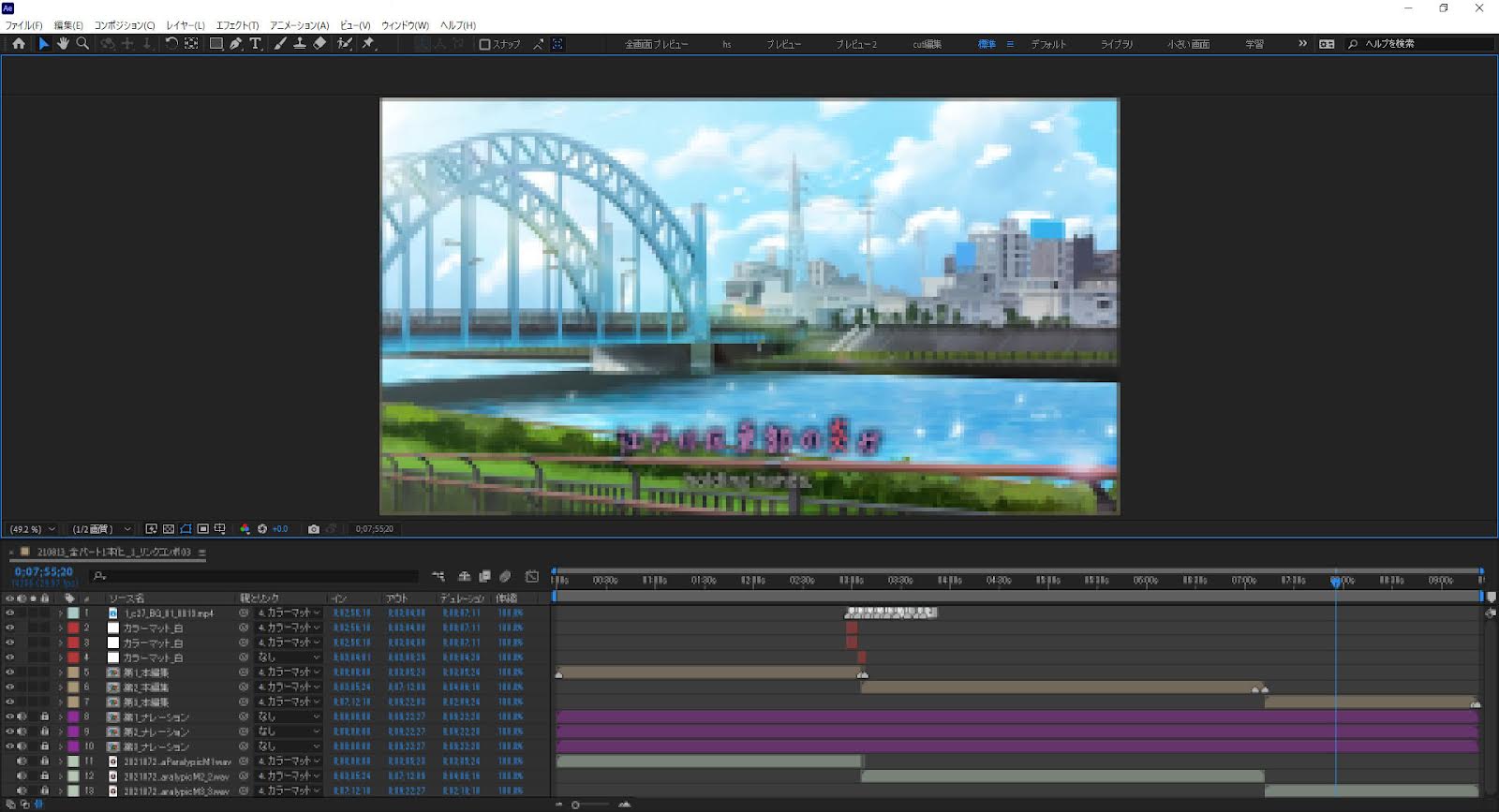Toggle mask and shape path visibility
Screen dimensions: 1499x812
pos(186,529)
